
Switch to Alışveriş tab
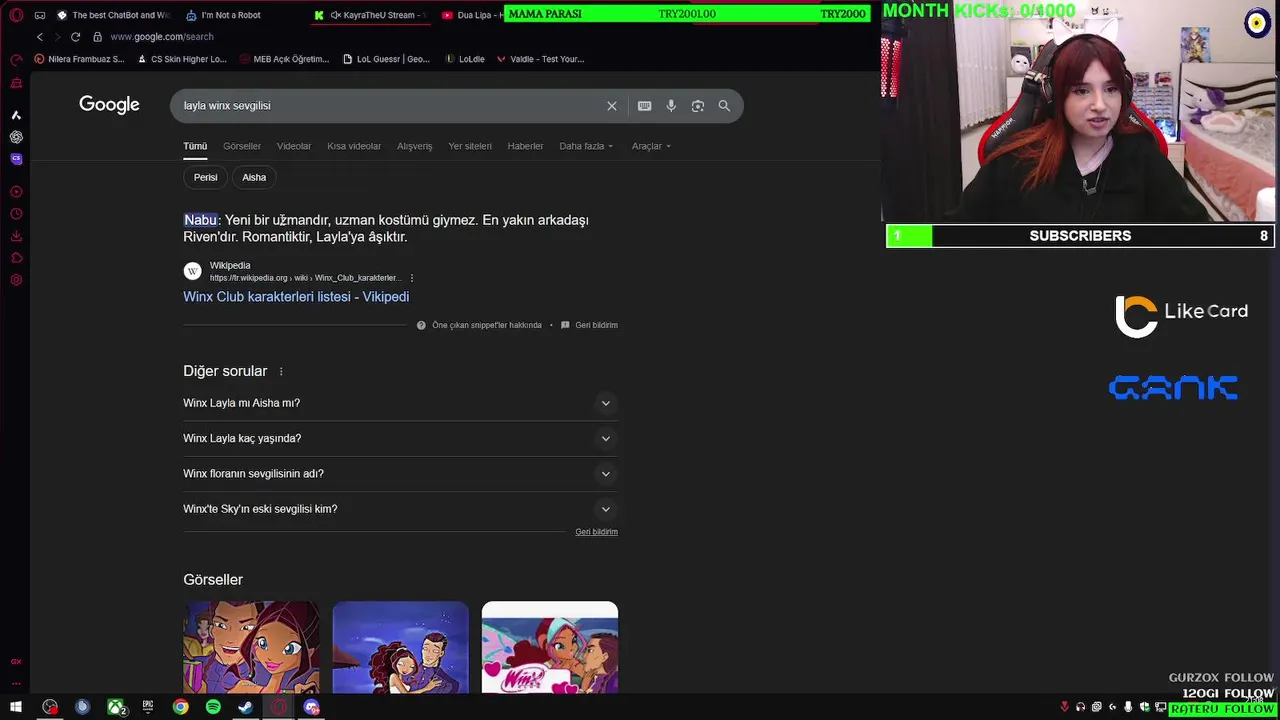tap(414, 146)
